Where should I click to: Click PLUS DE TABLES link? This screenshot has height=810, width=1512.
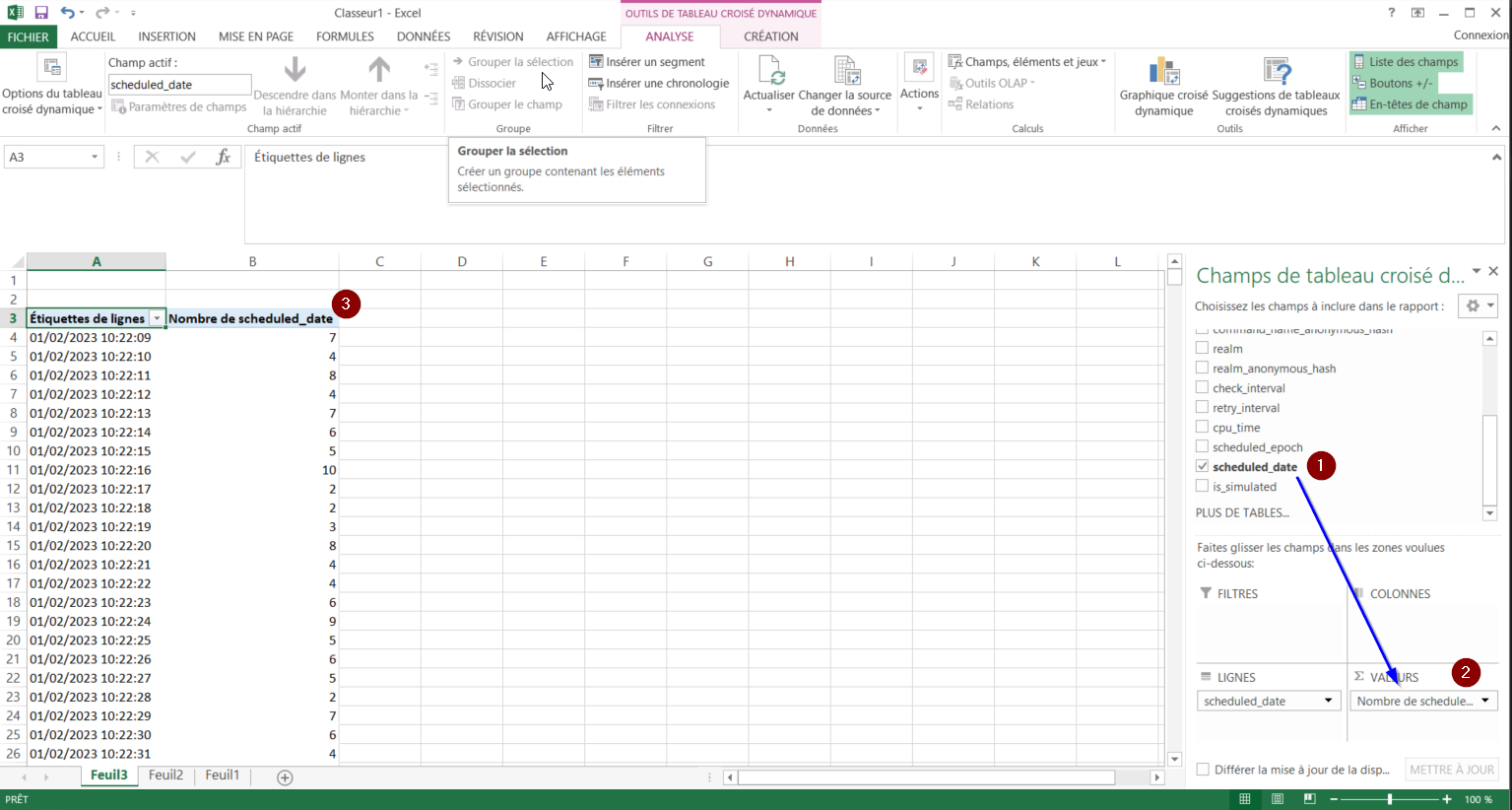1241,512
